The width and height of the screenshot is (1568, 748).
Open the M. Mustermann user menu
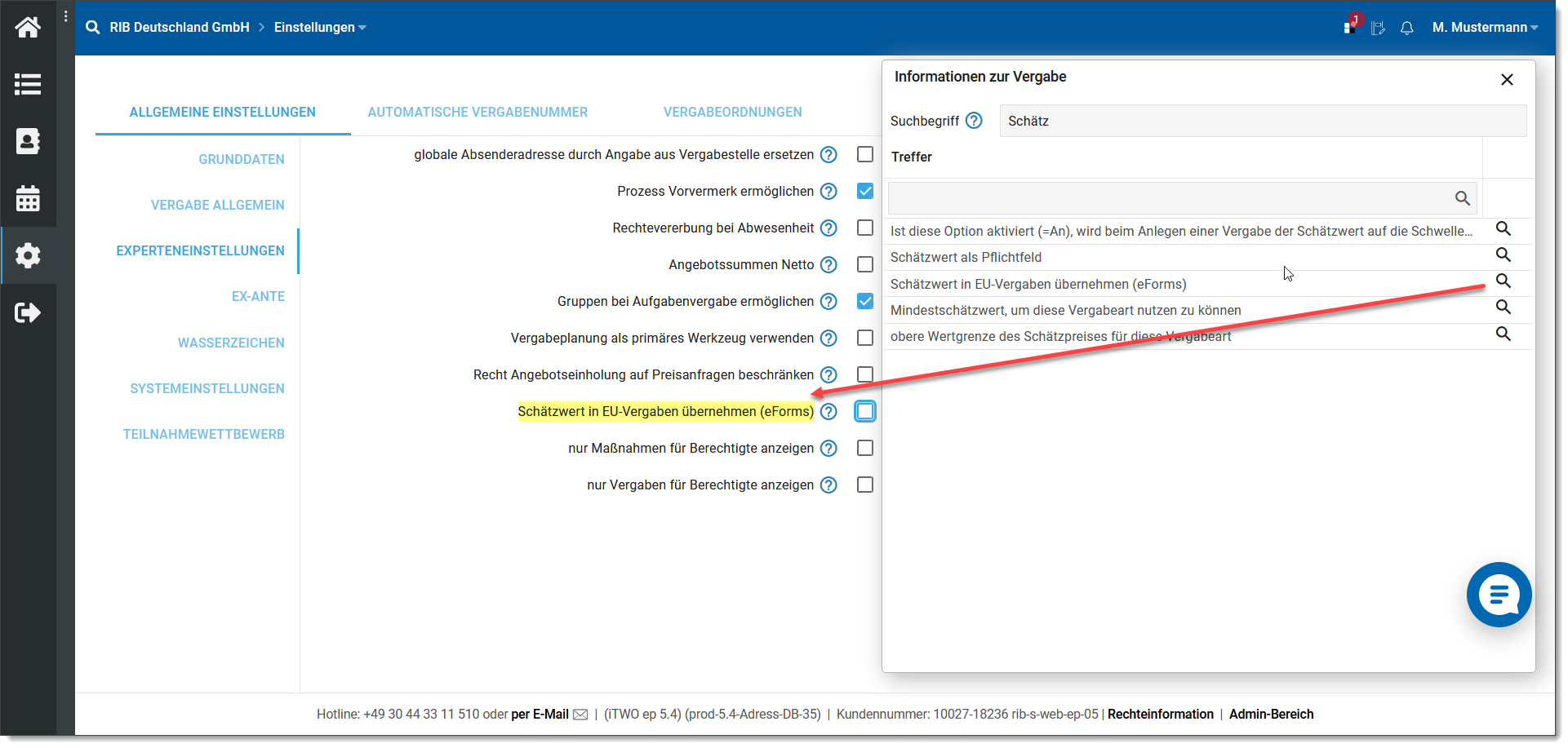(1485, 28)
